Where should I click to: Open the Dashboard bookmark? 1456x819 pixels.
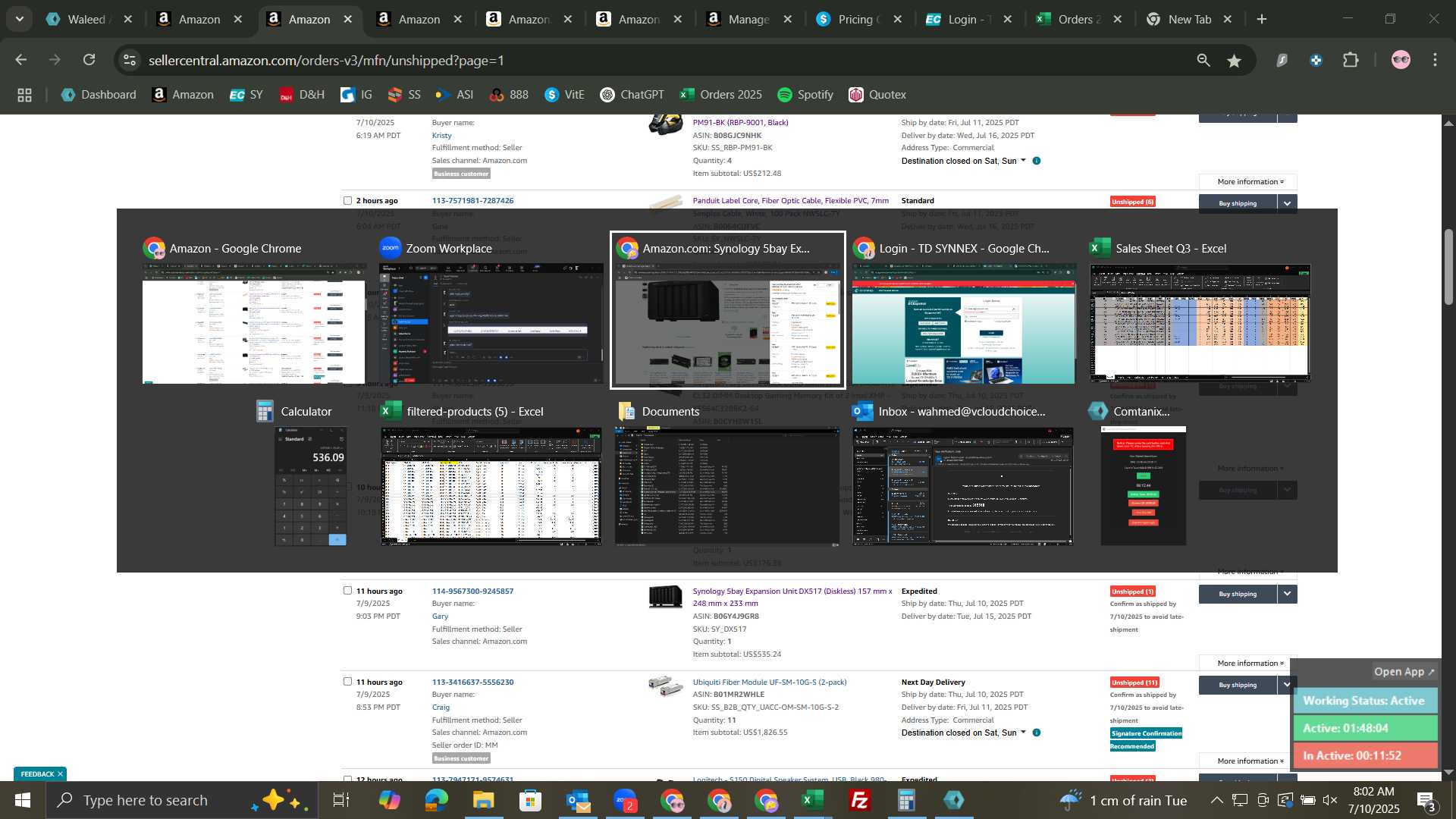(x=99, y=95)
